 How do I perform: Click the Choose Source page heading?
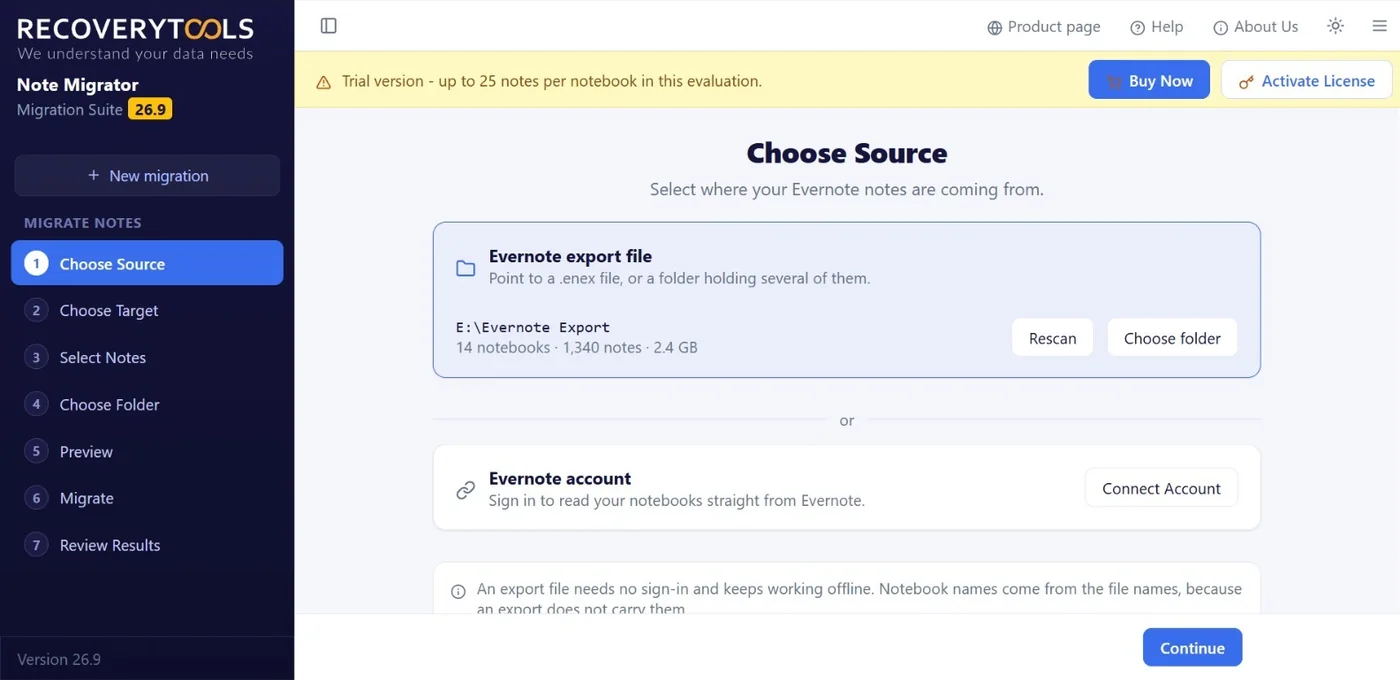tap(847, 153)
